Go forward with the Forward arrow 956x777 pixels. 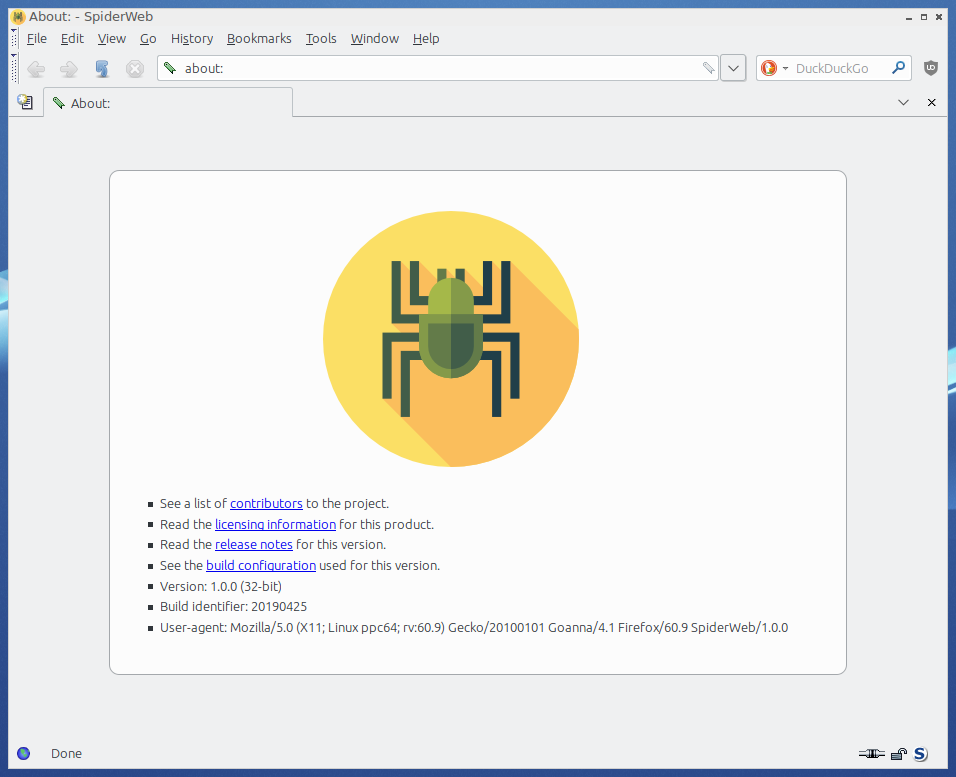pyautogui.click(x=69, y=68)
